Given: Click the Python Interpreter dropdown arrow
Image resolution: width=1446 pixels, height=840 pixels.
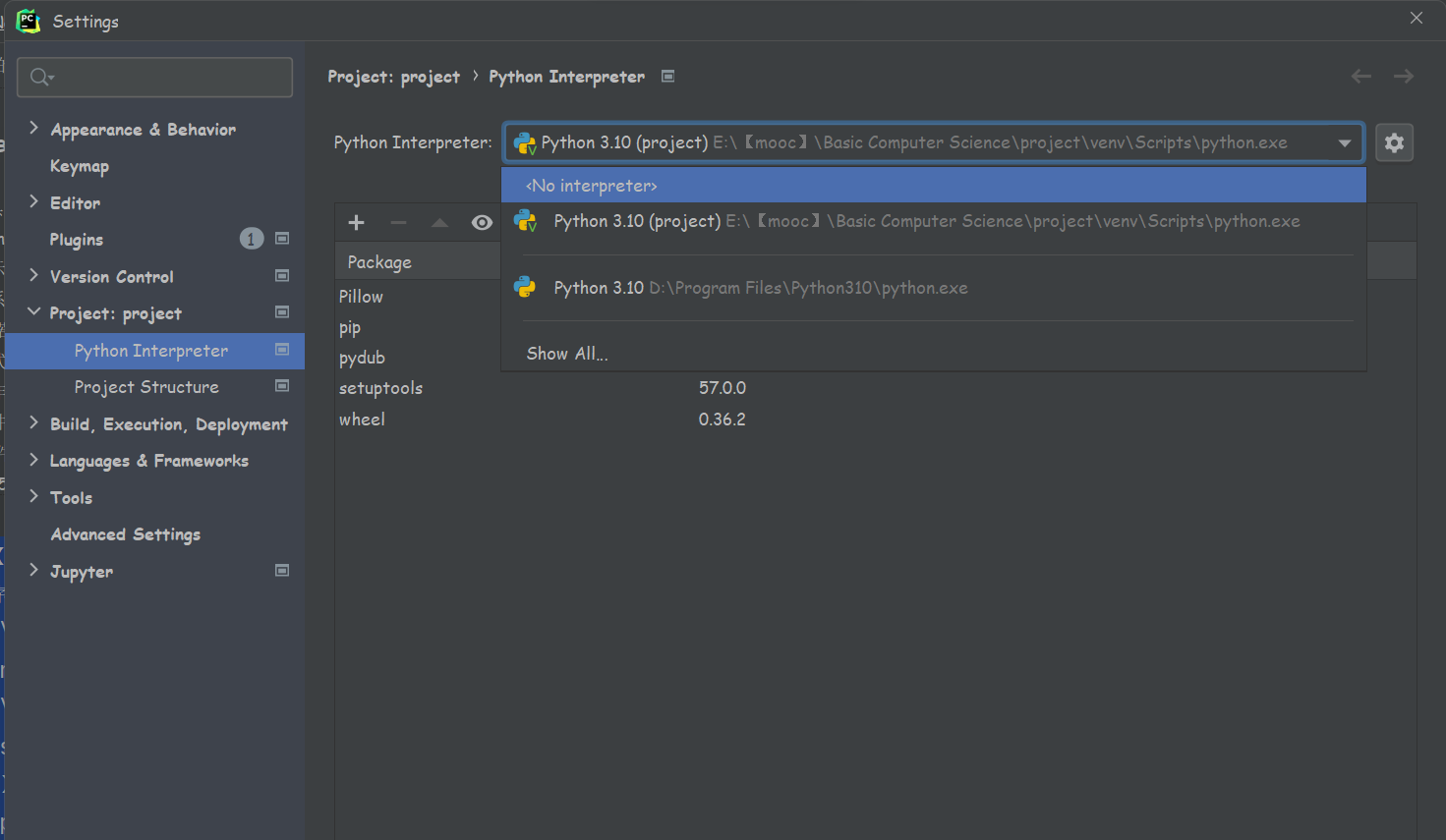Looking at the screenshot, I should 1344,143.
